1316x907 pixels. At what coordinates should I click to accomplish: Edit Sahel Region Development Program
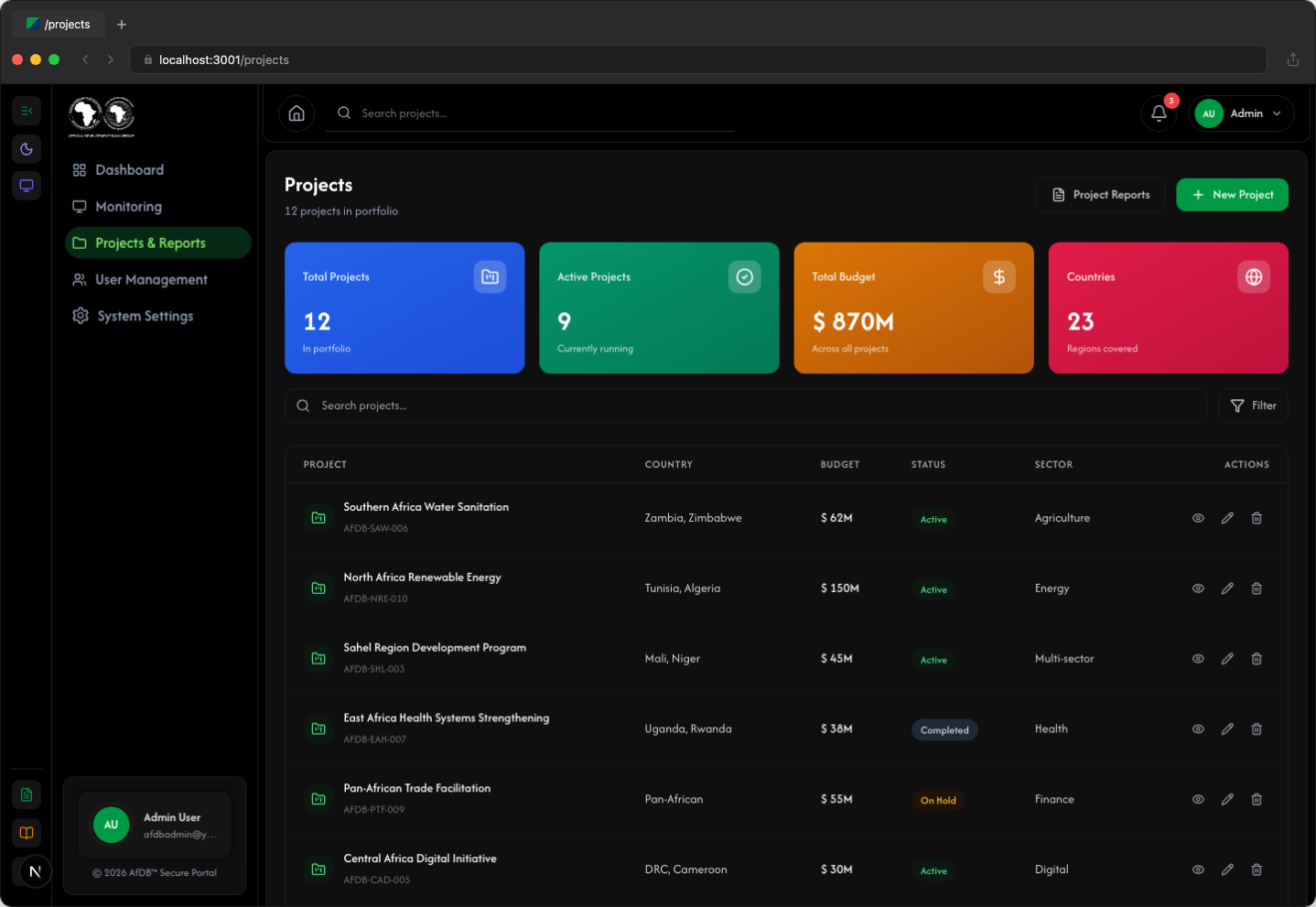click(1227, 659)
